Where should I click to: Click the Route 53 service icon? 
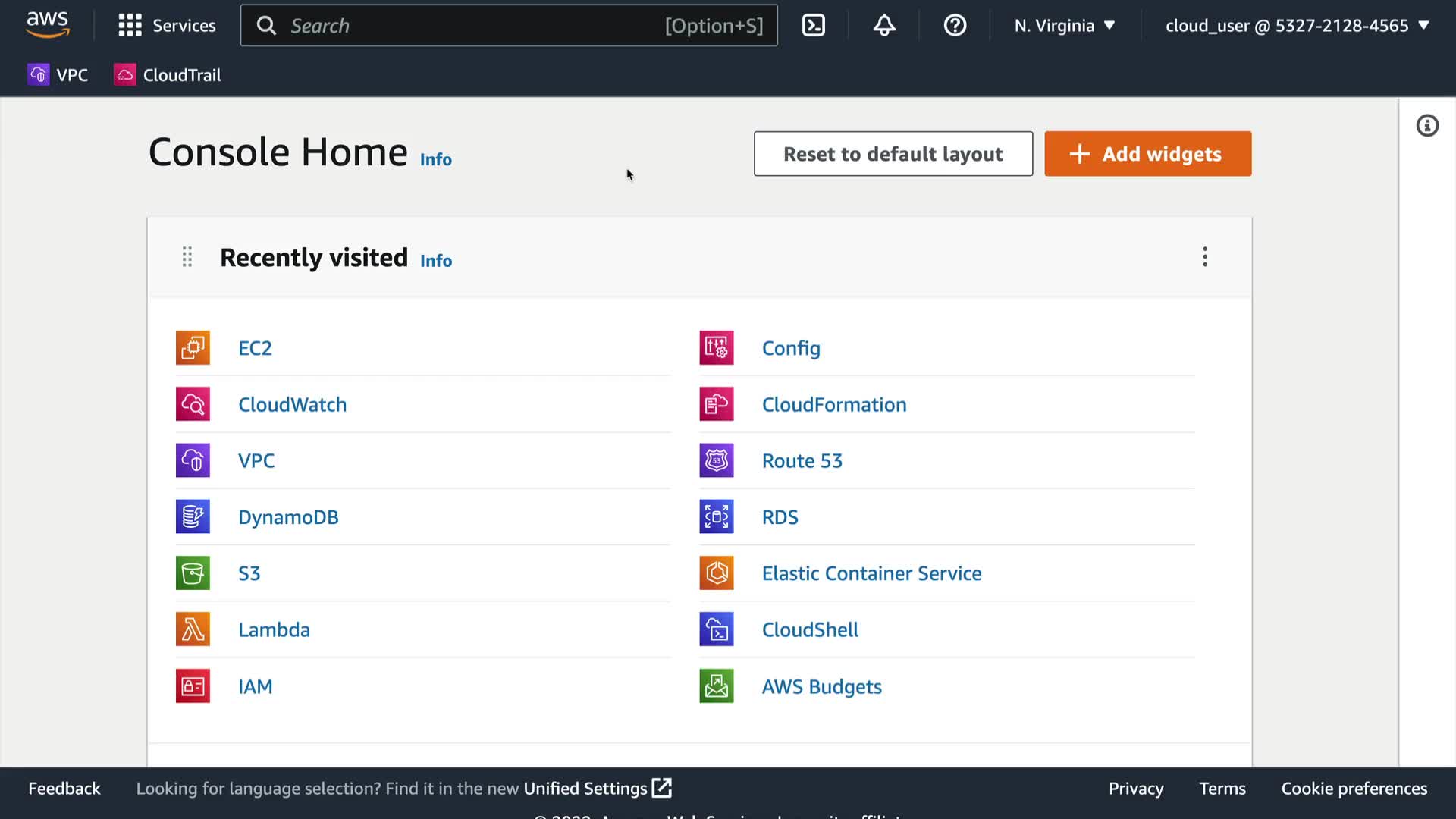[x=717, y=460]
